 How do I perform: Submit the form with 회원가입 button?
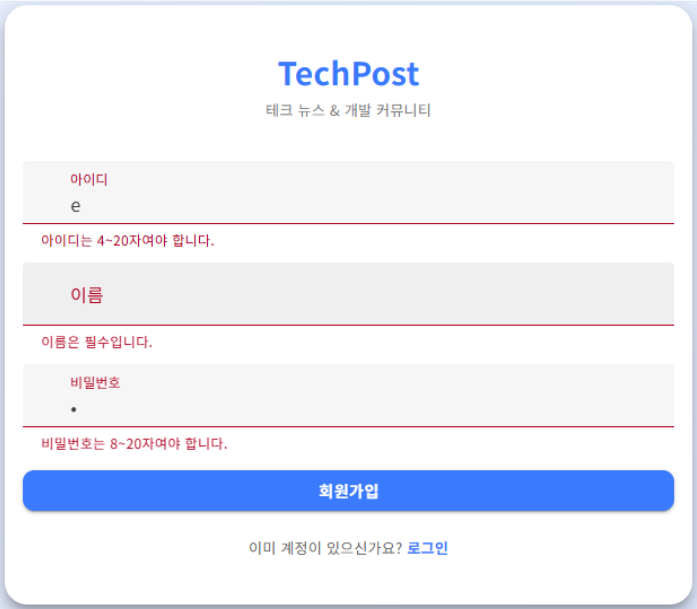tap(348, 491)
